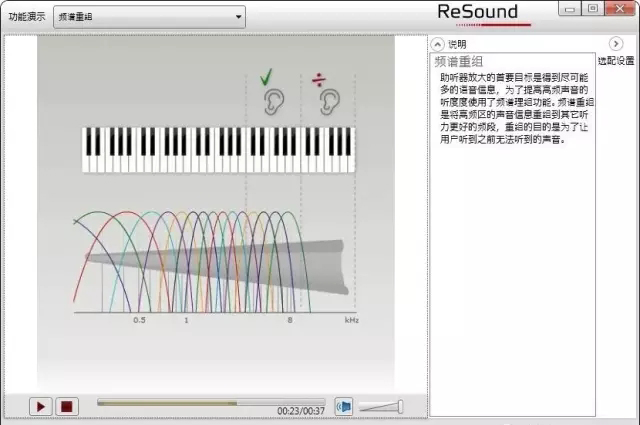Mute audio with the speaker icon
The width and height of the screenshot is (640, 425).
[x=344, y=406]
